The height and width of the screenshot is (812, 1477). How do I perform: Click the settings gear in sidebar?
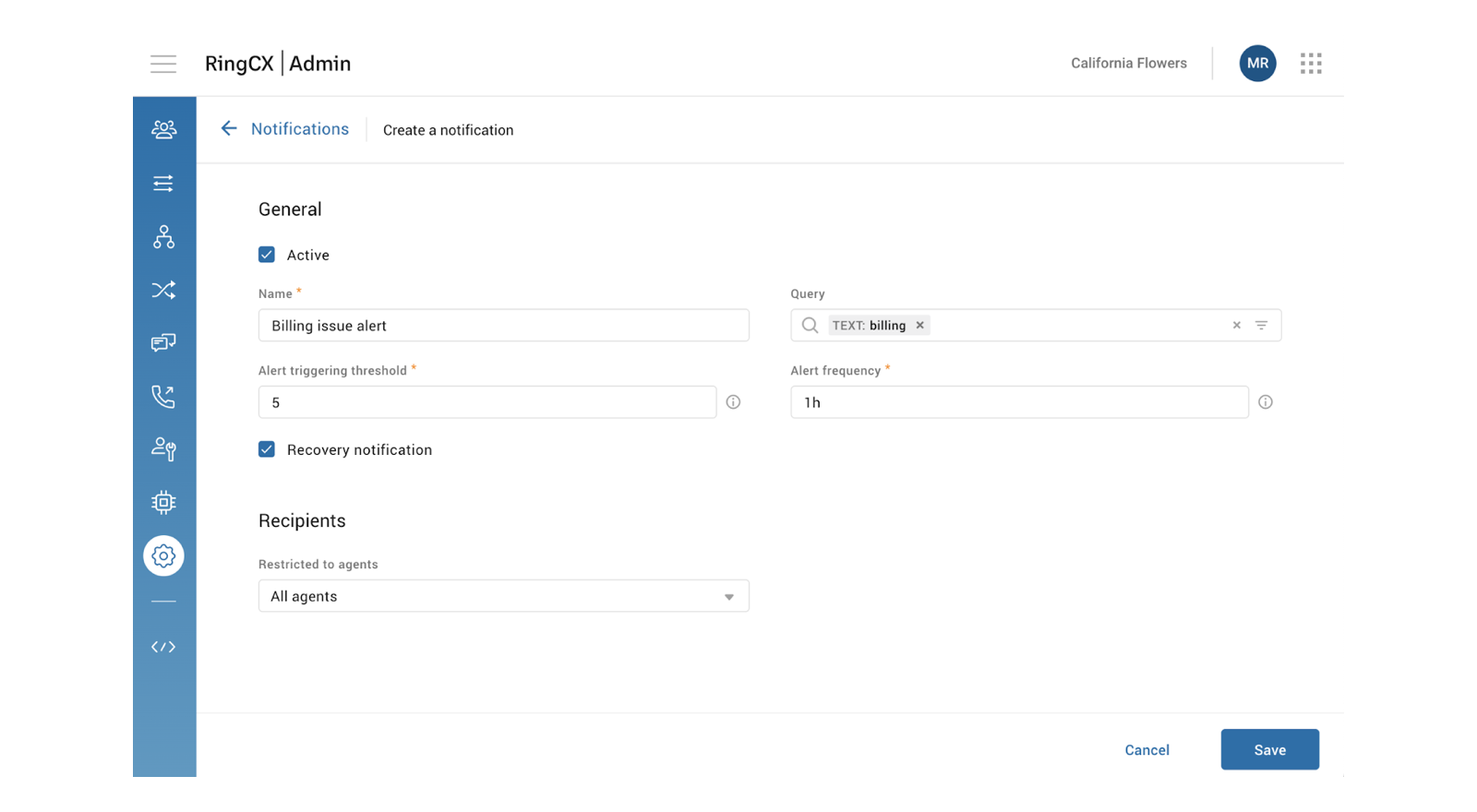(163, 556)
